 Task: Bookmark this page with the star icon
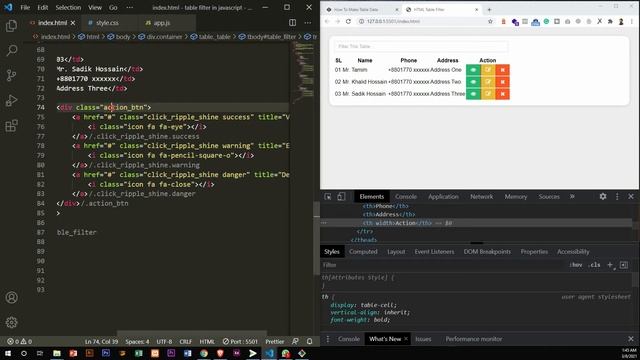pos(490,21)
